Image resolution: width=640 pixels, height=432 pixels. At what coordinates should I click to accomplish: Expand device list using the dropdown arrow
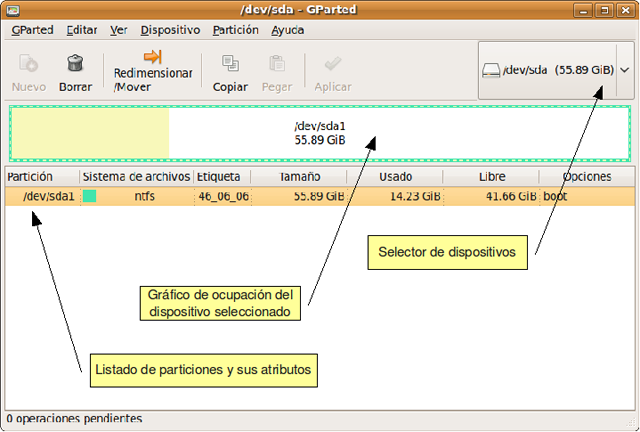tap(624, 71)
